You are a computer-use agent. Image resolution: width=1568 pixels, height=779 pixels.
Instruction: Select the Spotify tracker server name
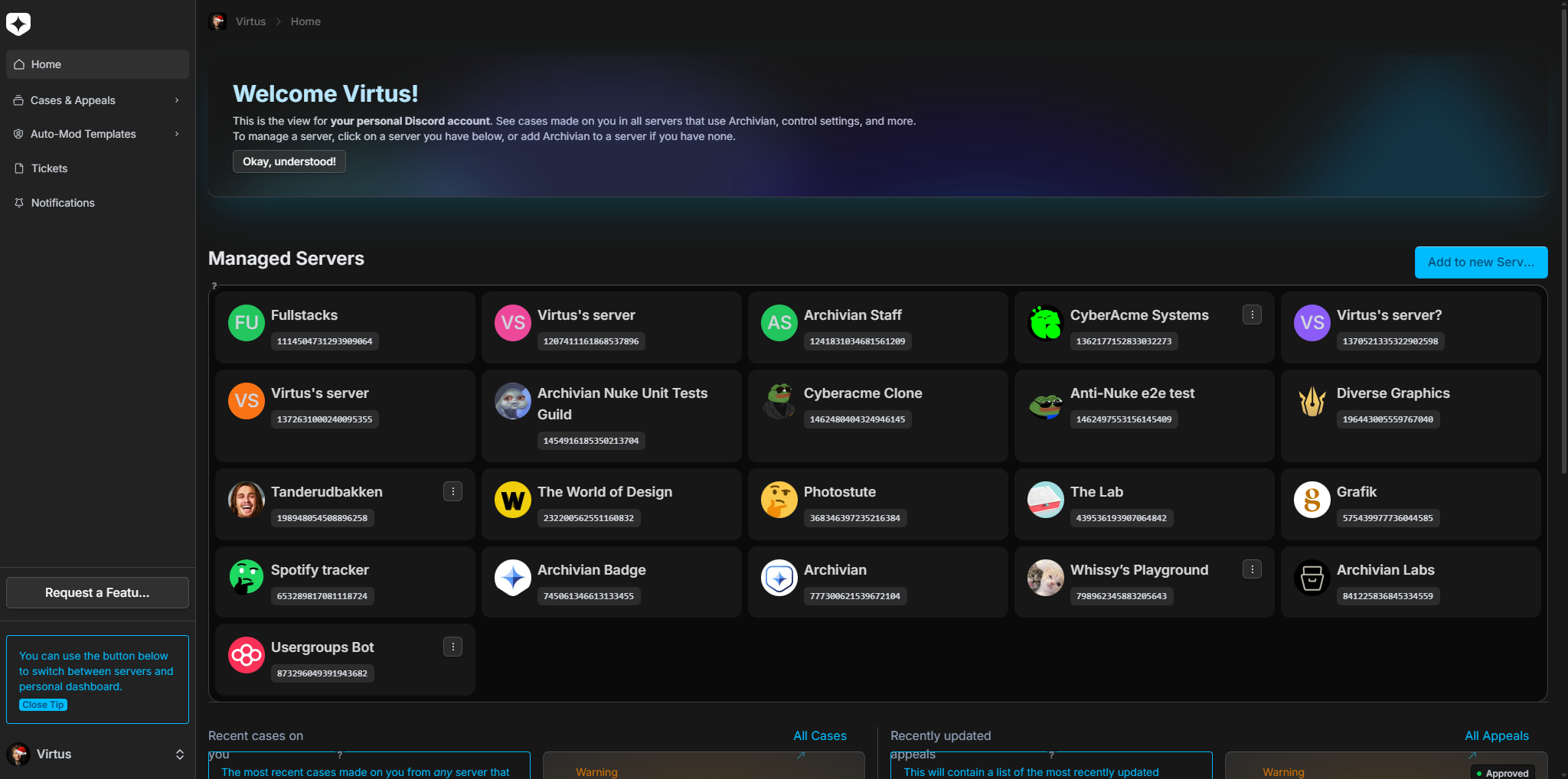point(320,570)
